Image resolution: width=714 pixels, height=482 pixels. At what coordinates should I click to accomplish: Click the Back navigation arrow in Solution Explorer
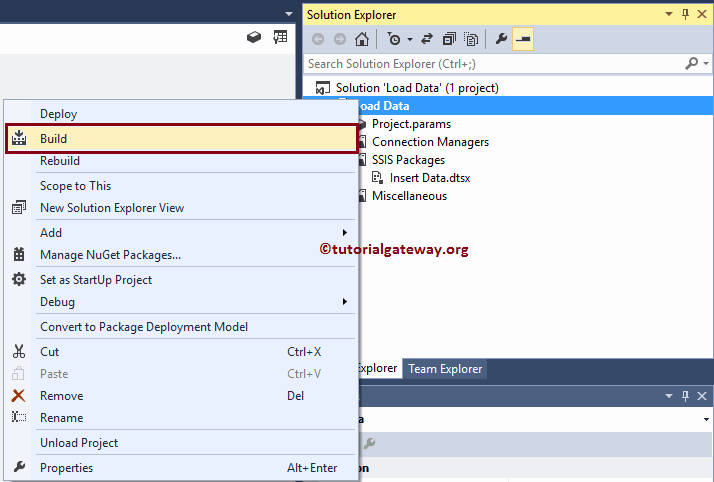(318, 39)
